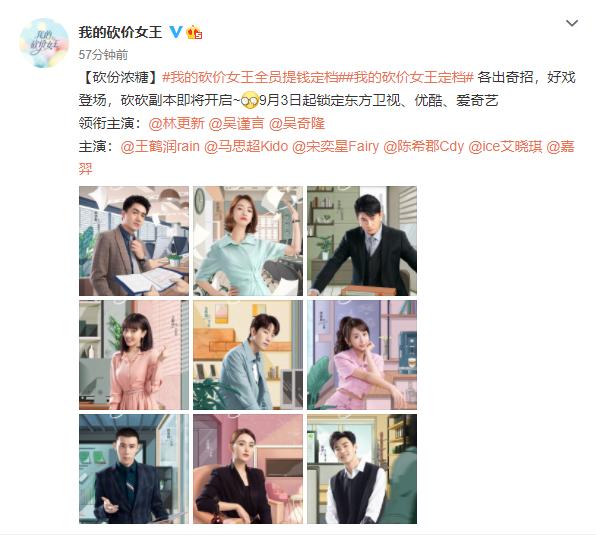The image size is (596, 537).
Task: Open the @林更新 mention
Action: point(176,124)
